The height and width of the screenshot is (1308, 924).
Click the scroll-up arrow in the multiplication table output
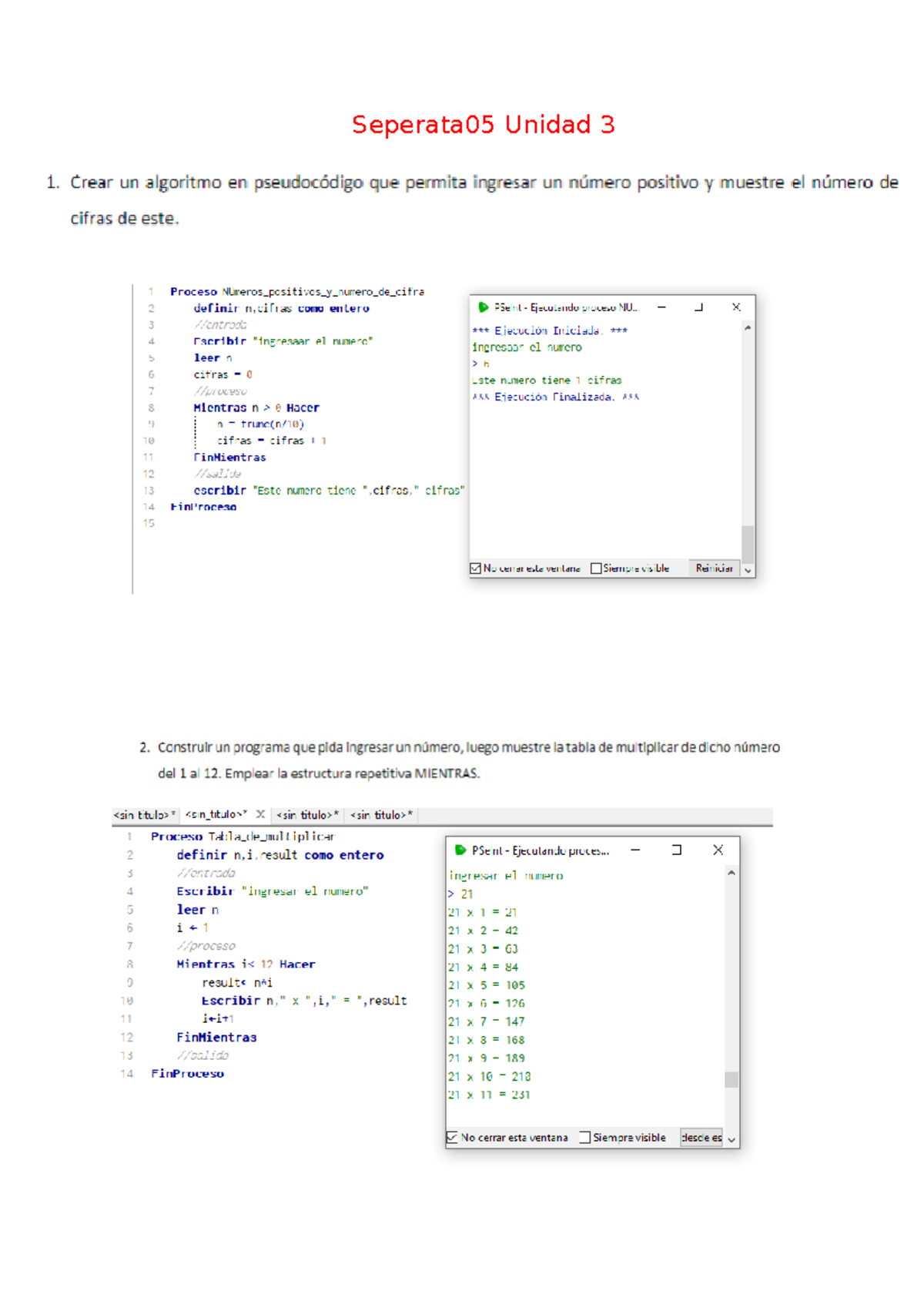click(731, 874)
